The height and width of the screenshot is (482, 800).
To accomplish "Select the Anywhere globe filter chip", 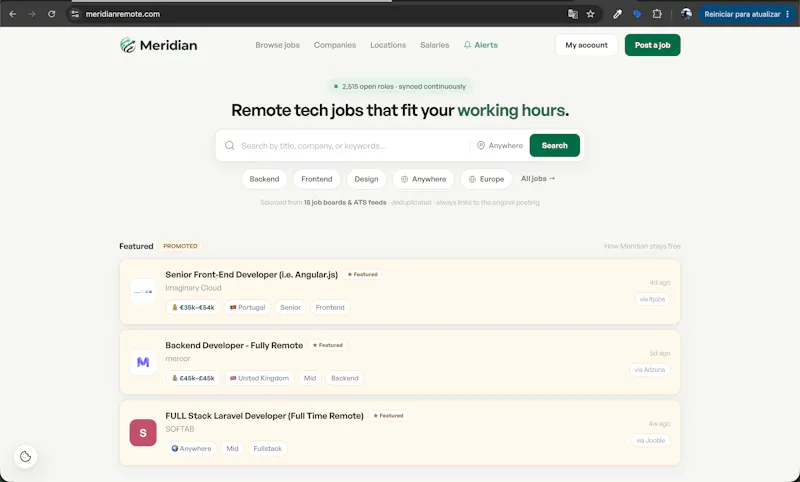I will coord(423,179).
